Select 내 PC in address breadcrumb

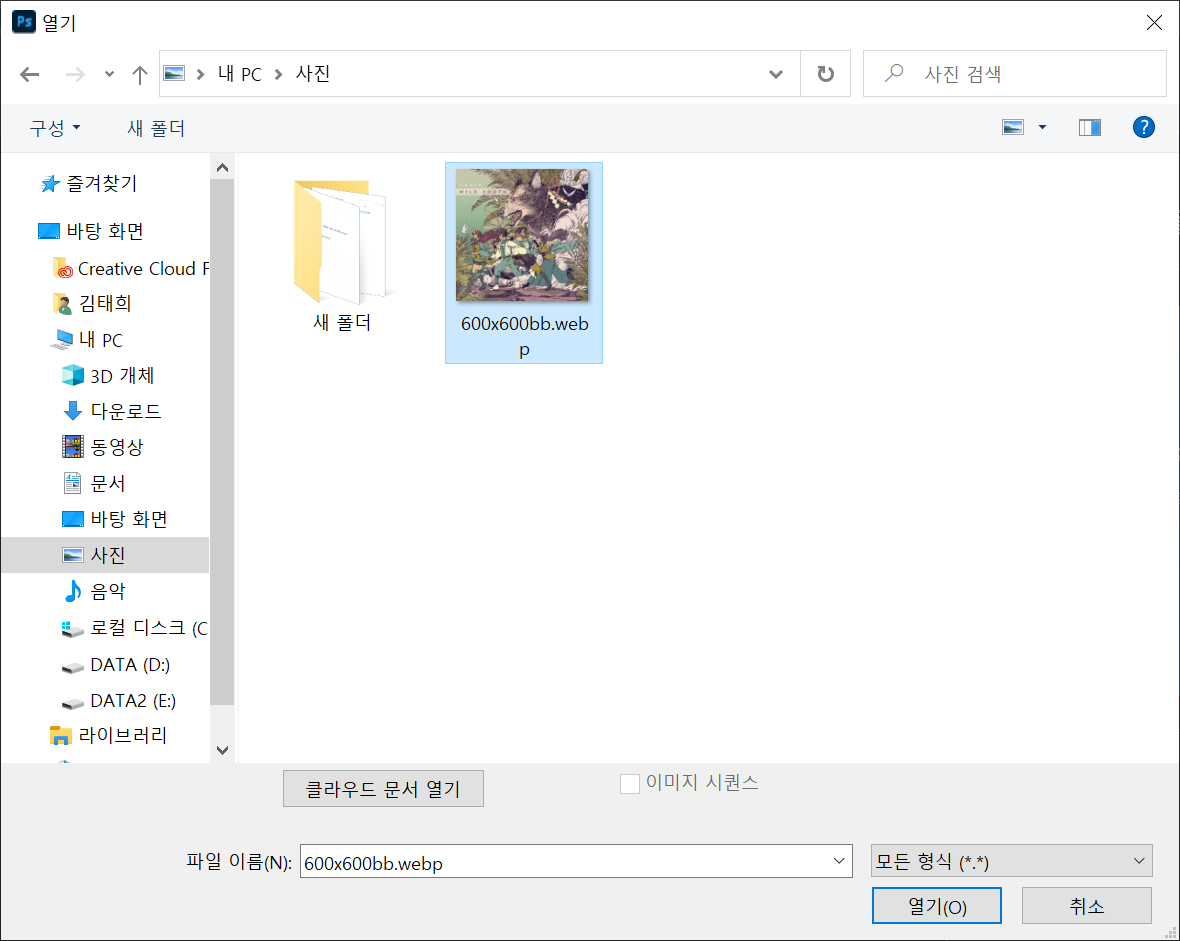(239, 74)
